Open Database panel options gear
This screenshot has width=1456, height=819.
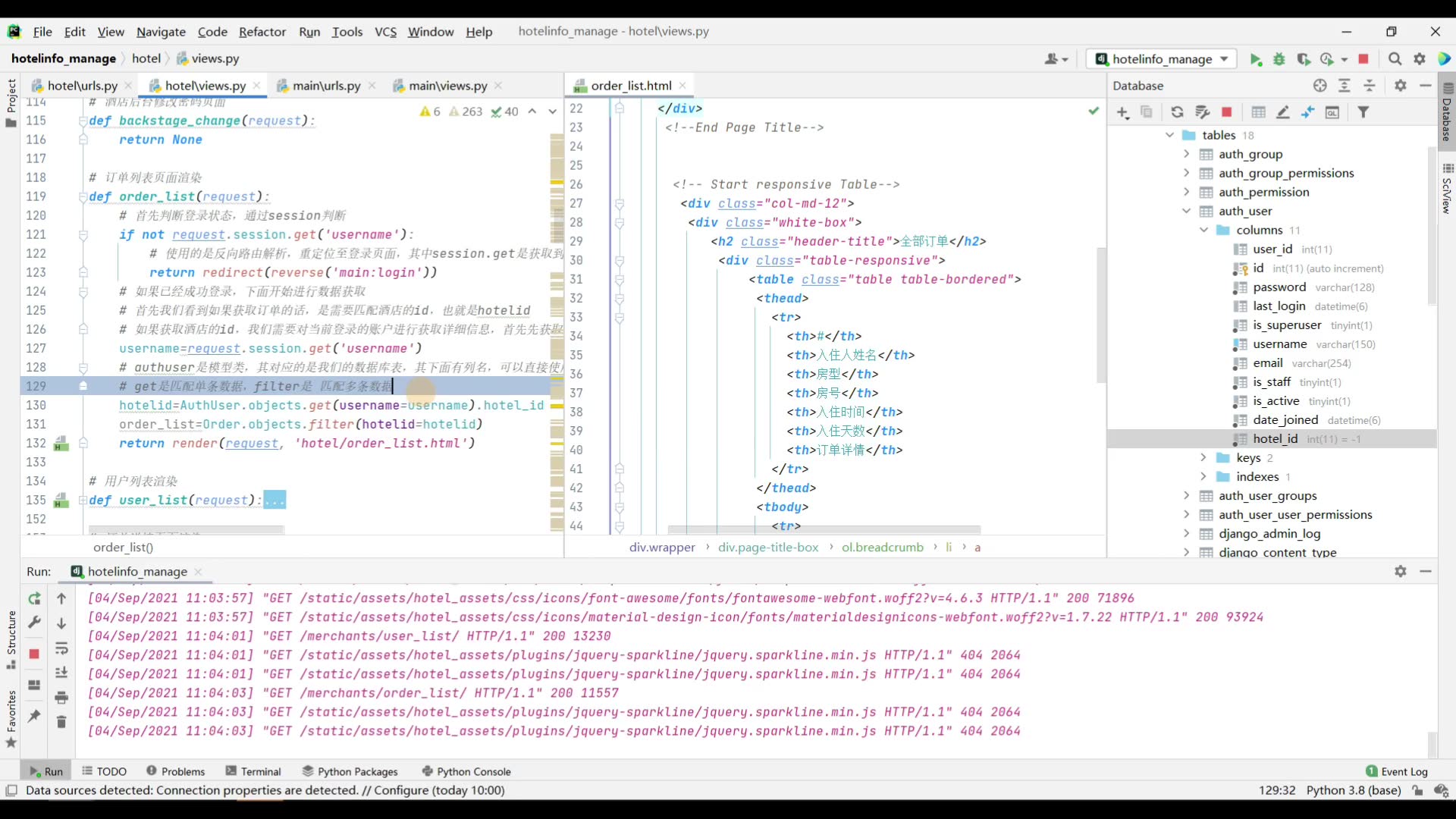1401,86
